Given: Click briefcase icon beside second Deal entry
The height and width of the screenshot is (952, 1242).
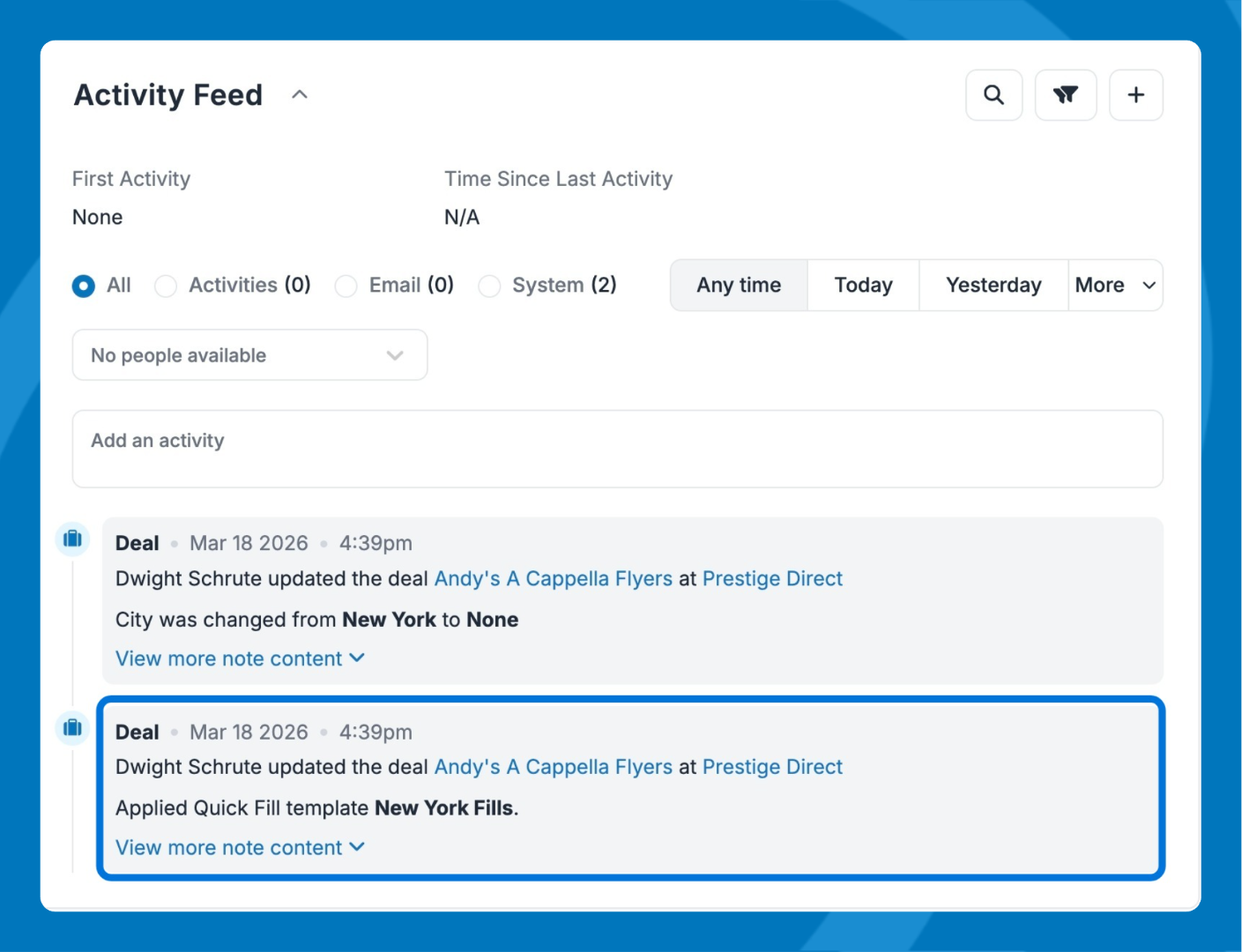Looking at the screenshot, I should [73, 727].
